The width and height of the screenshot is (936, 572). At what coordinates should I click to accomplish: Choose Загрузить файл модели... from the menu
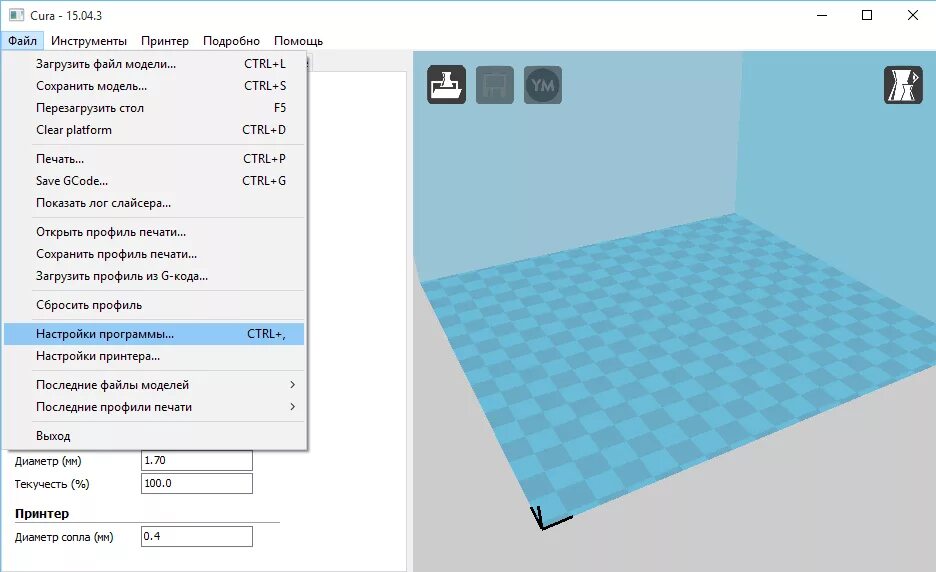tap(154, 64)
